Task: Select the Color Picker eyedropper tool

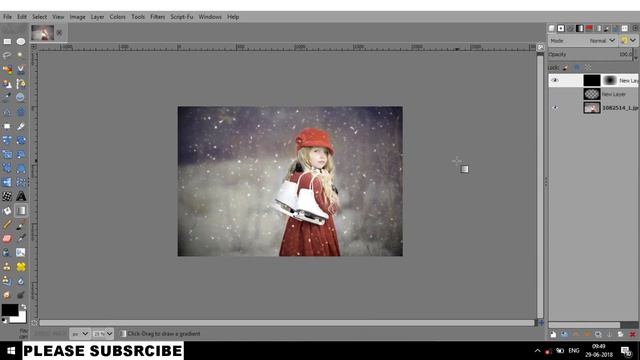Action: [7, 98]
